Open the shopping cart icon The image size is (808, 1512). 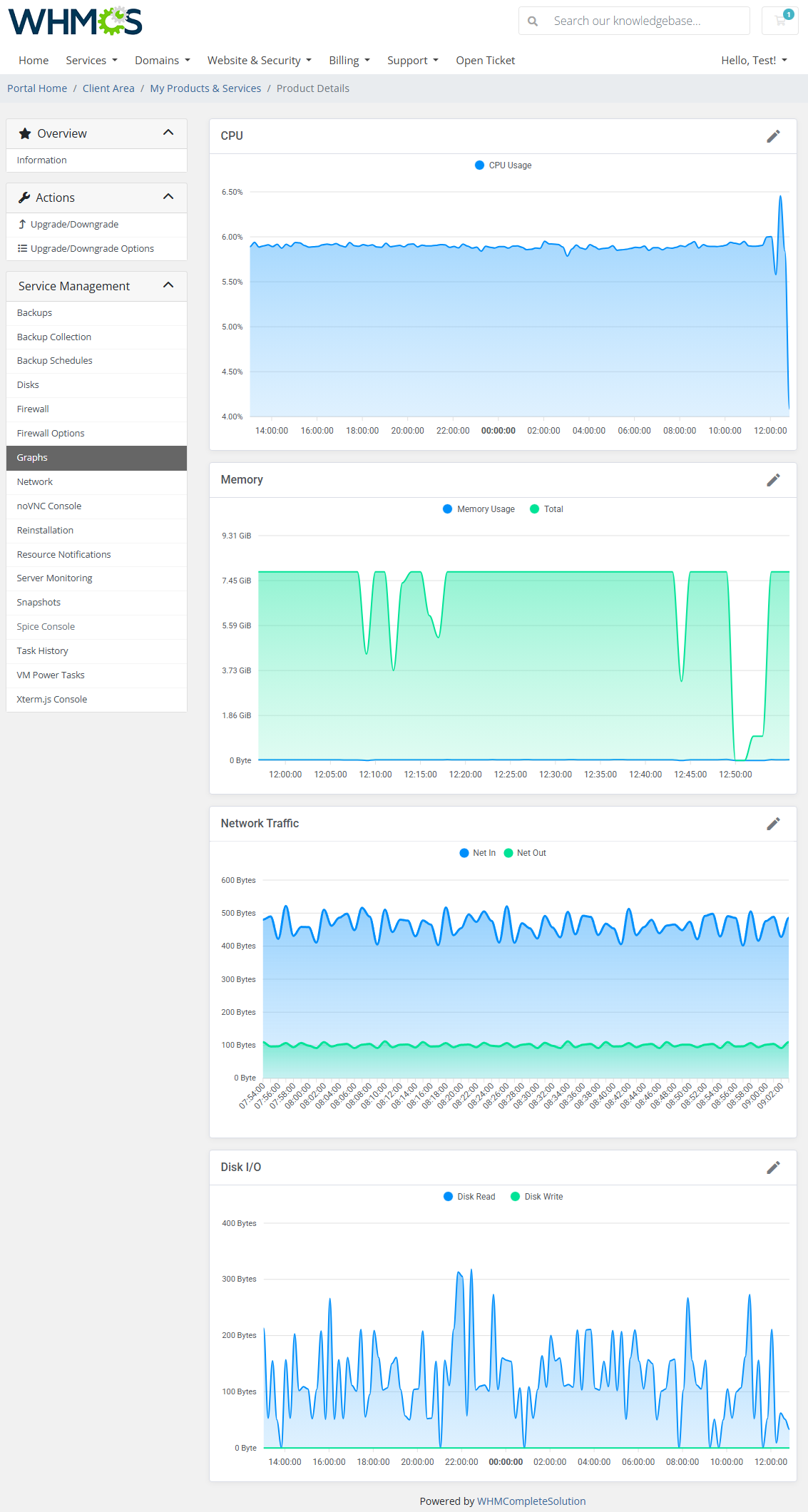780,21
